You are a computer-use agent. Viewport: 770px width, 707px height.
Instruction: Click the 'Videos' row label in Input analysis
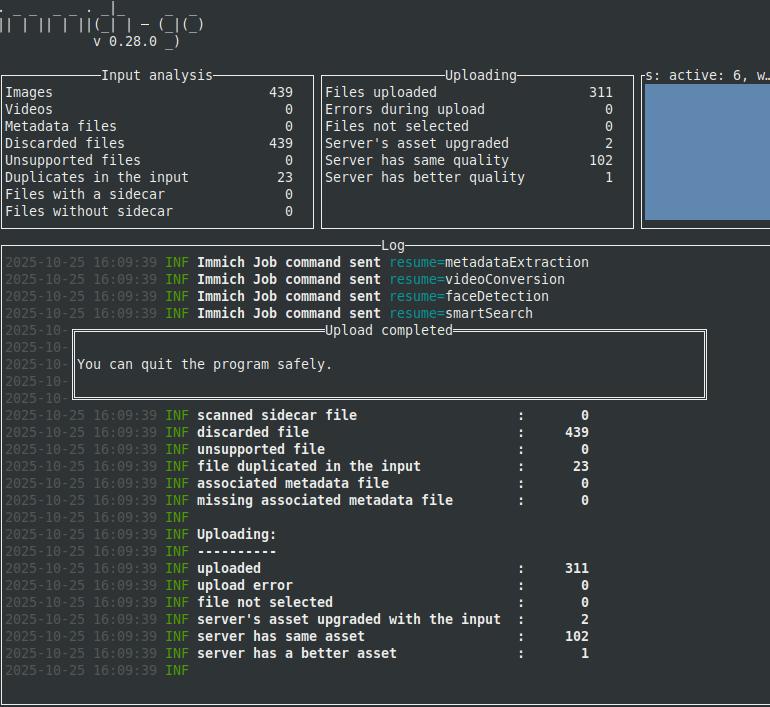[28, 109]
